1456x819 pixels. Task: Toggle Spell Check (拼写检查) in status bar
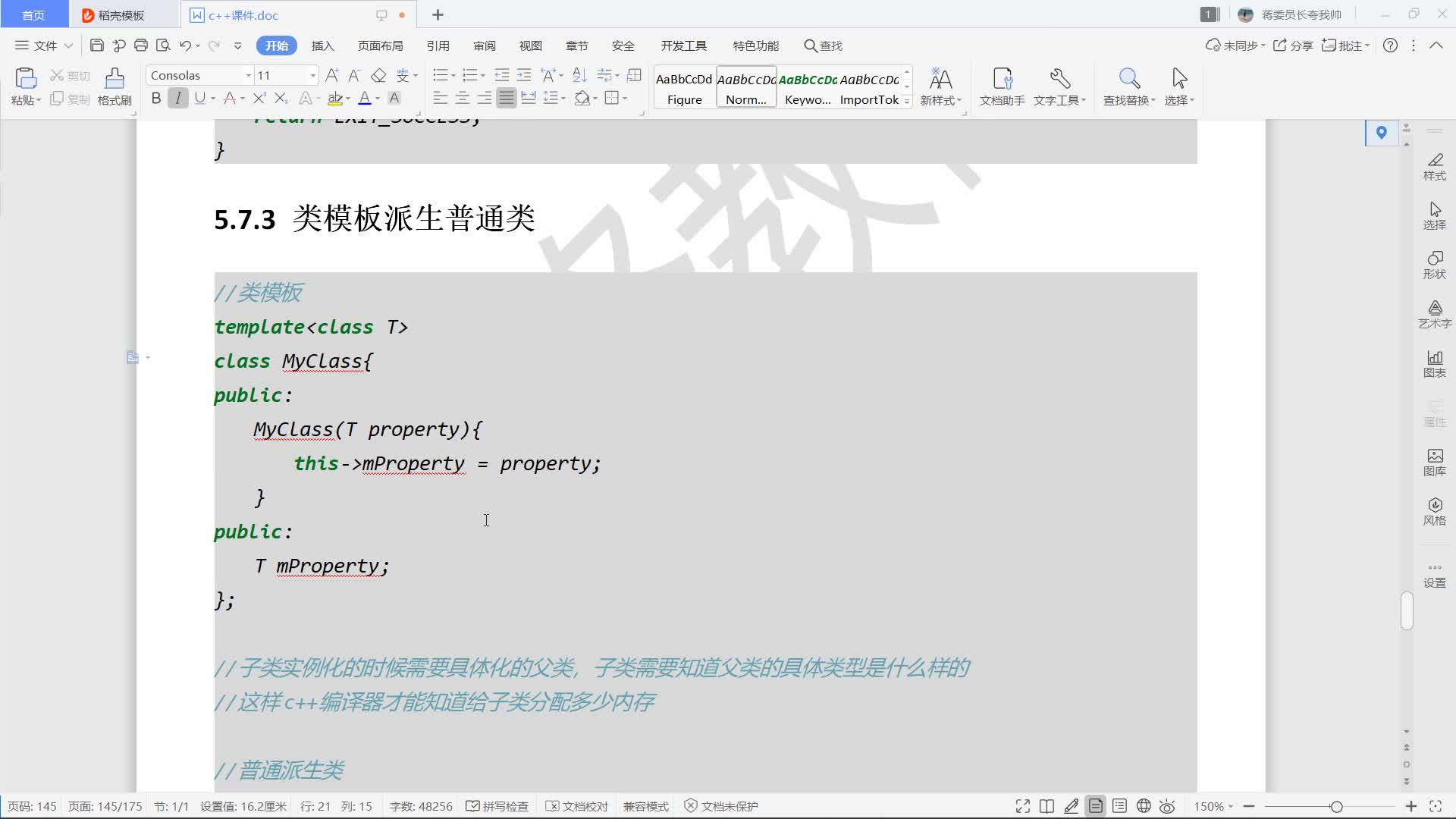point(497,806)
